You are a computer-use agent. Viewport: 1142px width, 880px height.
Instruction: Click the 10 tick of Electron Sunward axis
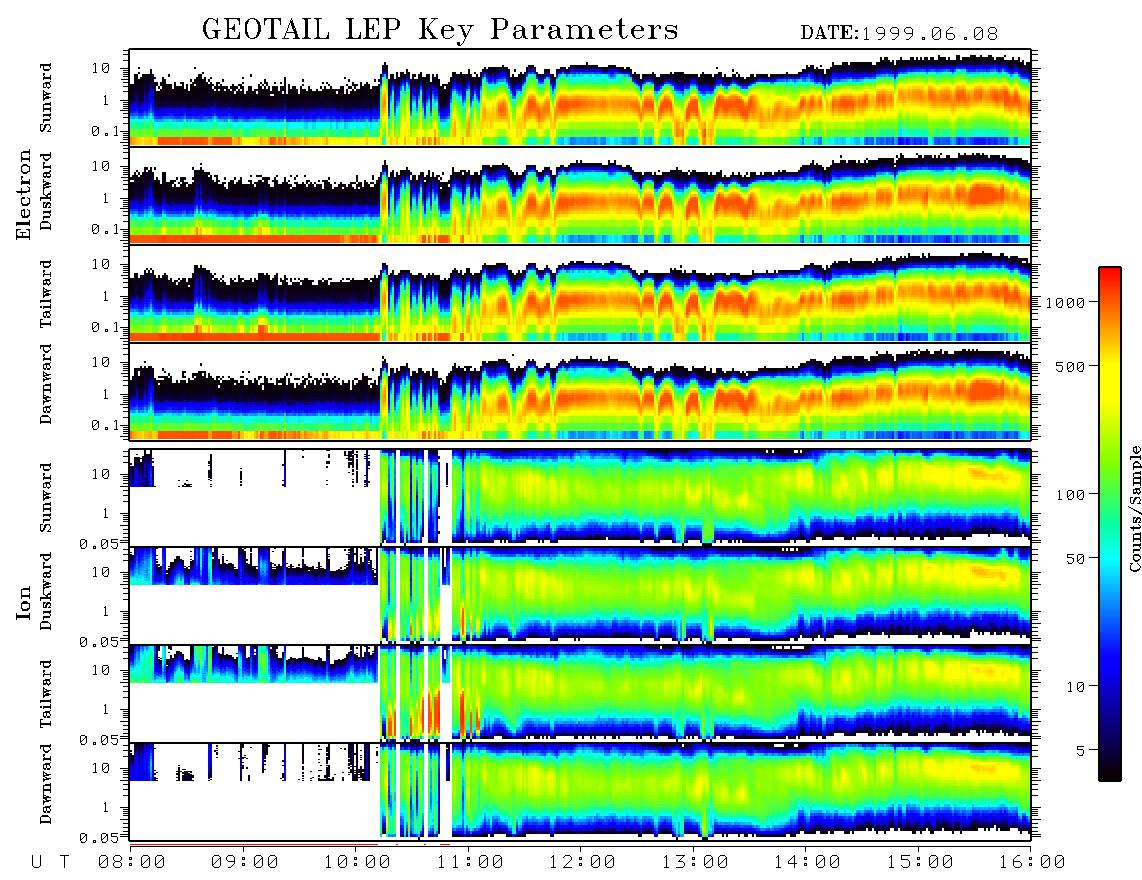point(101,68)
